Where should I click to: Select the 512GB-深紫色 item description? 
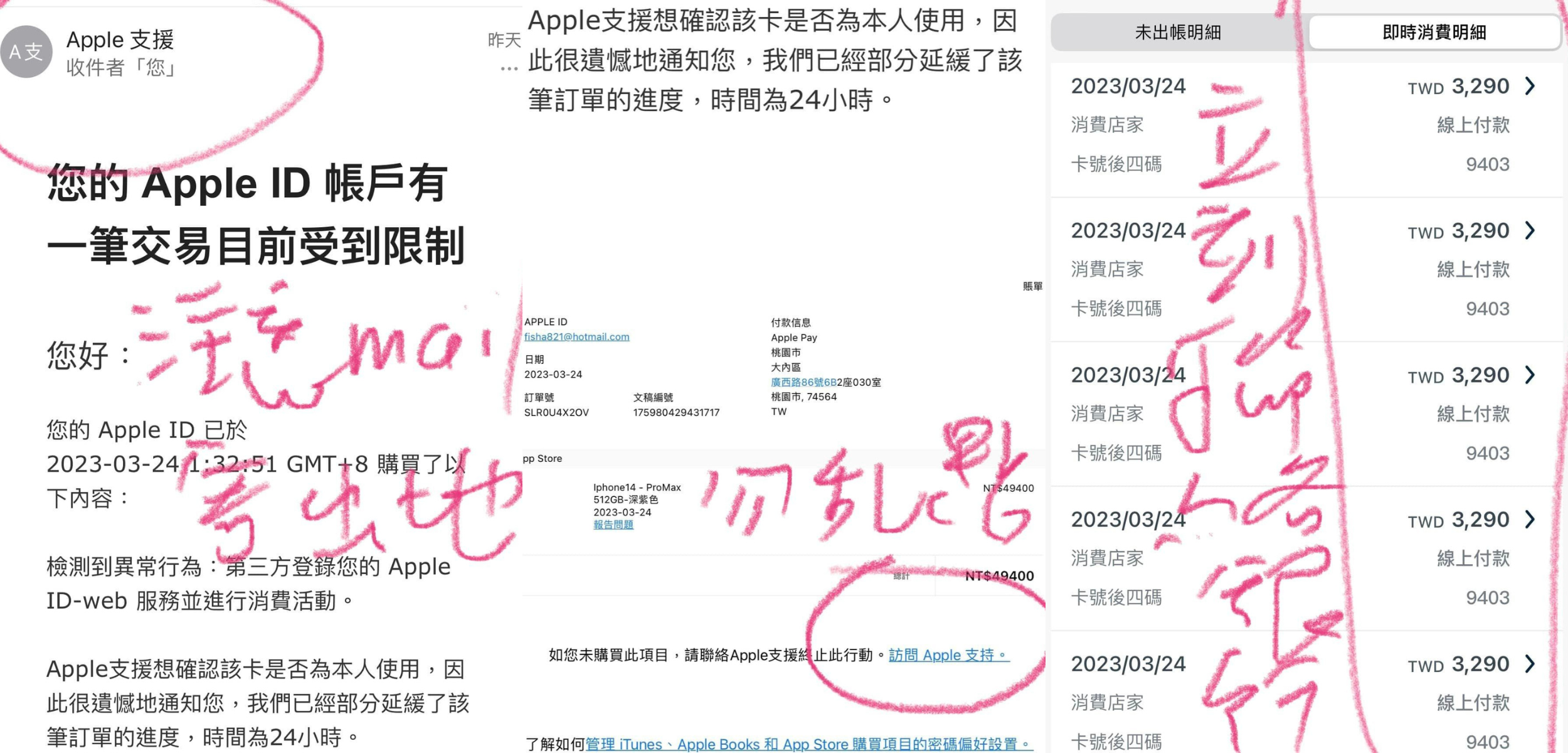coord(625,500)
